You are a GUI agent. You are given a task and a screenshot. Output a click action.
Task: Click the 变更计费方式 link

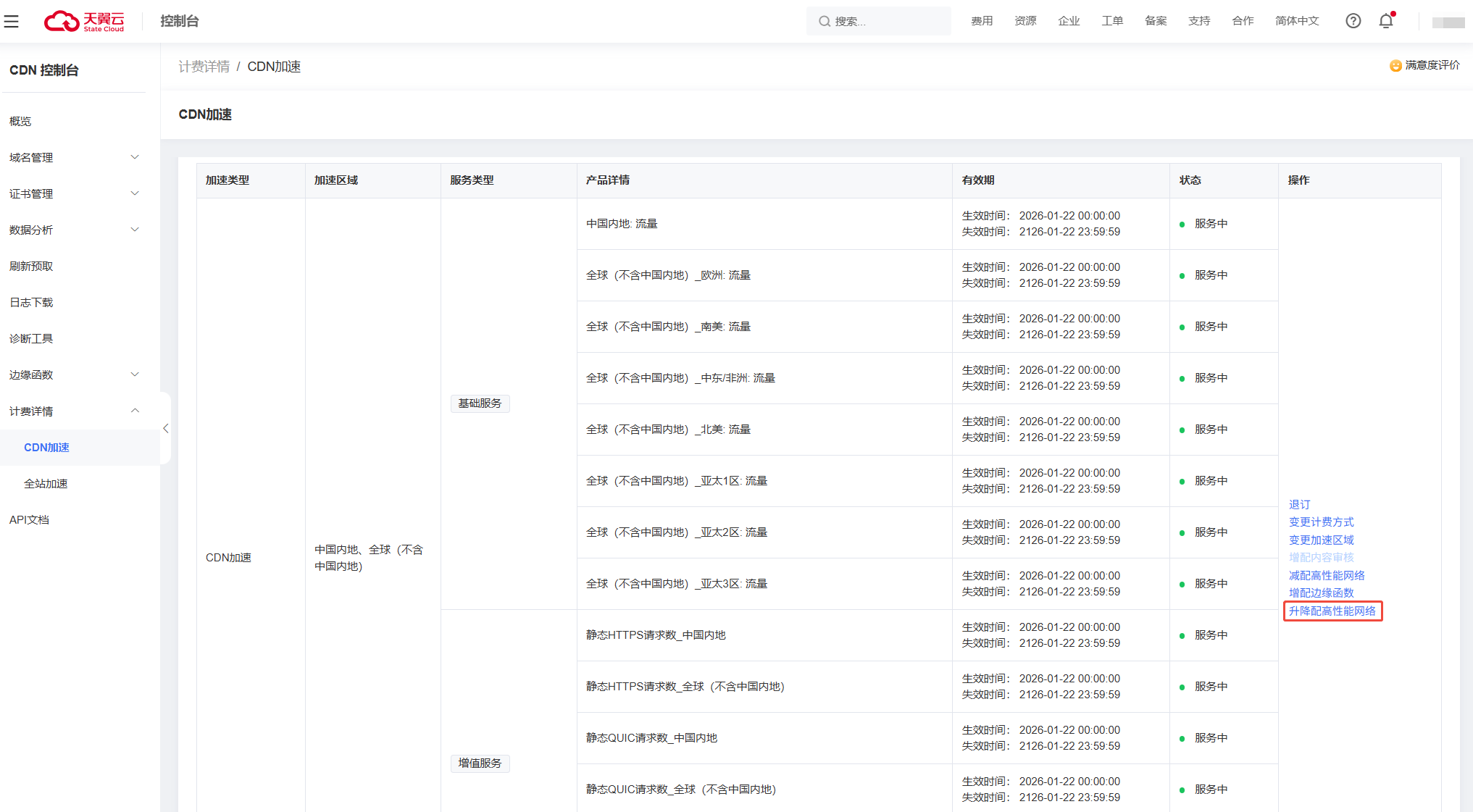click(x=1321, y=522)
